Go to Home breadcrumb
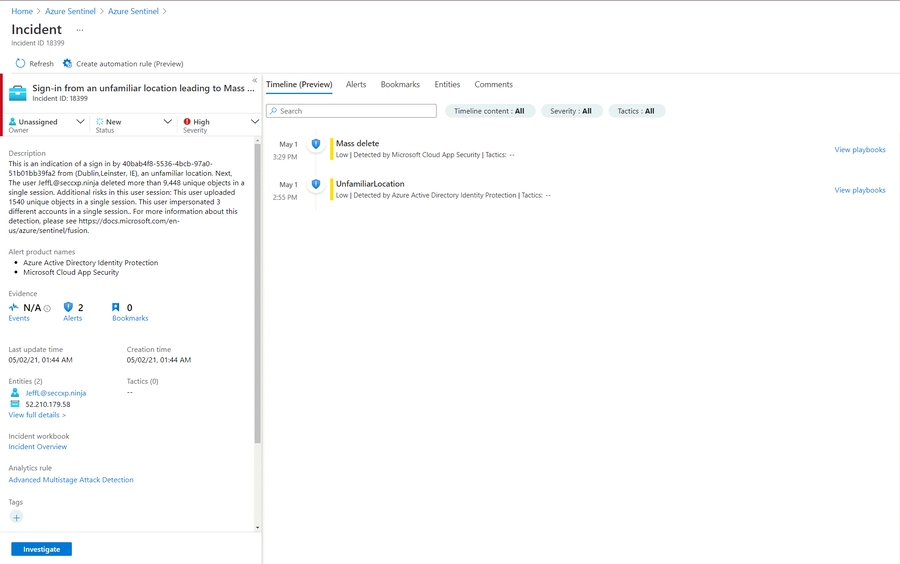Image resolution: width=900 pixels, height=564 pixels. tap(22, 11)
